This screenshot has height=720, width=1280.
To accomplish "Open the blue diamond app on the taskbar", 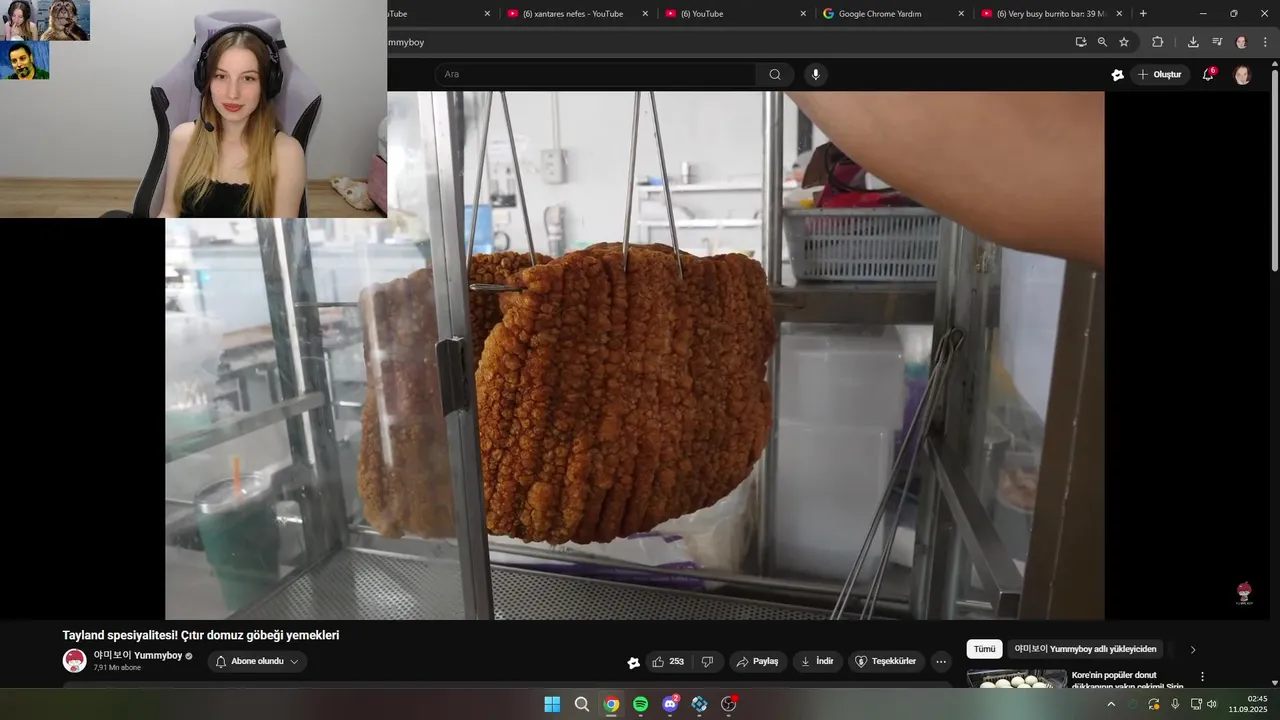I will click(699, 704).
